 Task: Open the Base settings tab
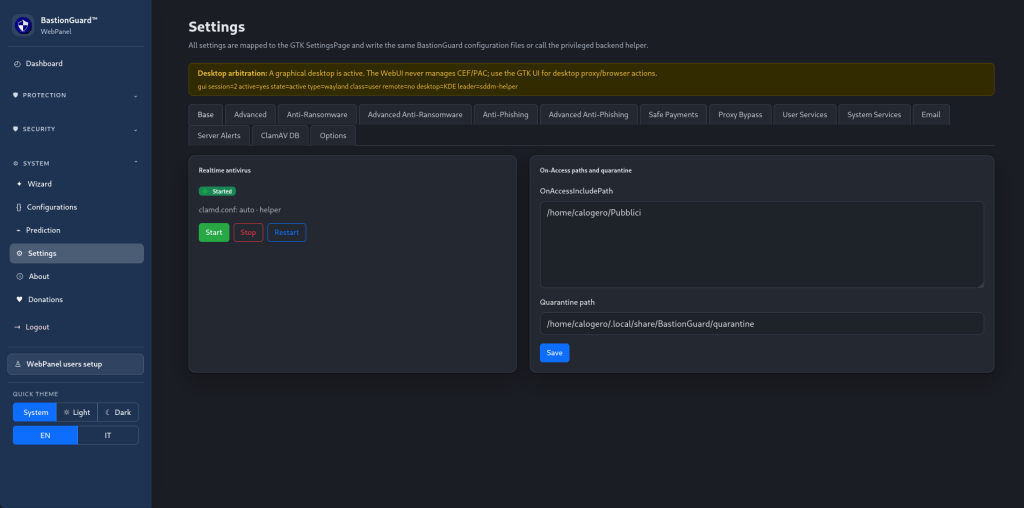pyautogui.click(x=206, y=114)
